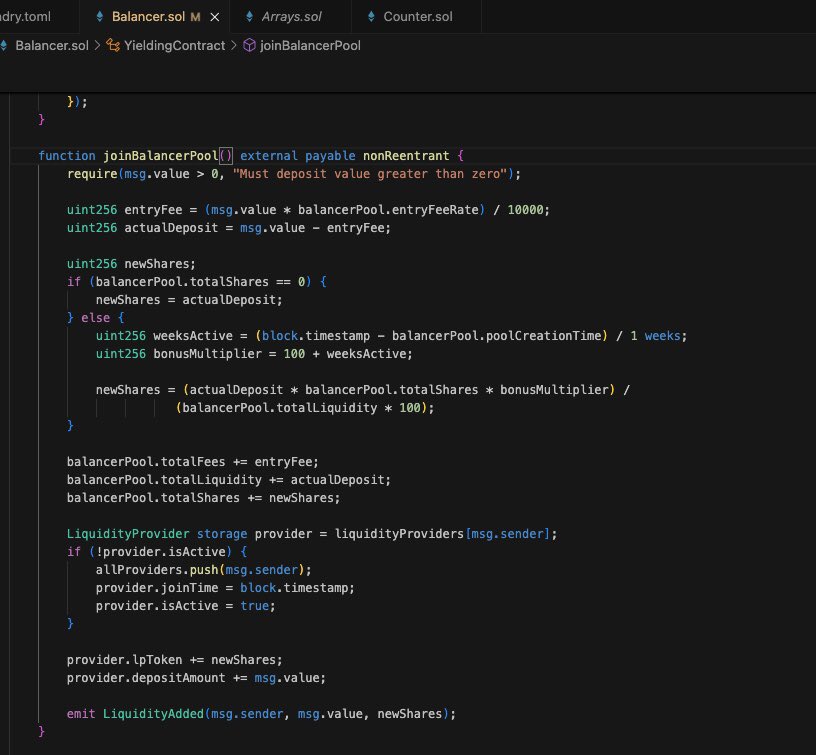The image size is (816, 755).
Task: Click the Solidity icon on Balancer.sol tab
Action: click(x=99, y=17)
